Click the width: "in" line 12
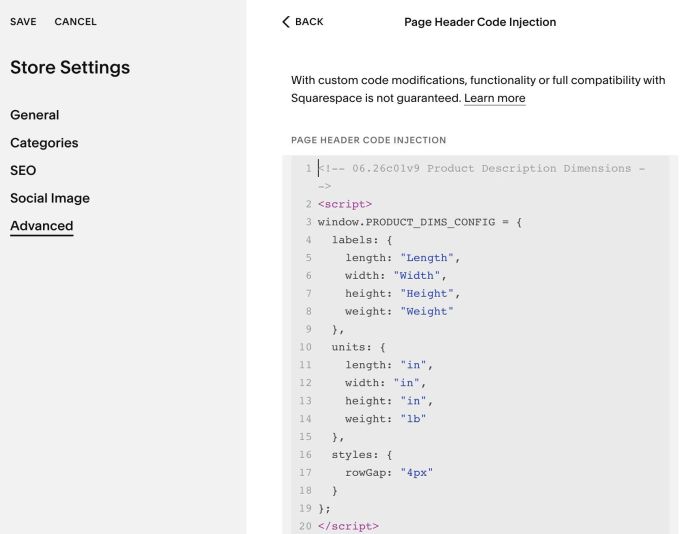The width and height of the screenshot is (700, 534). click(385, 383)
